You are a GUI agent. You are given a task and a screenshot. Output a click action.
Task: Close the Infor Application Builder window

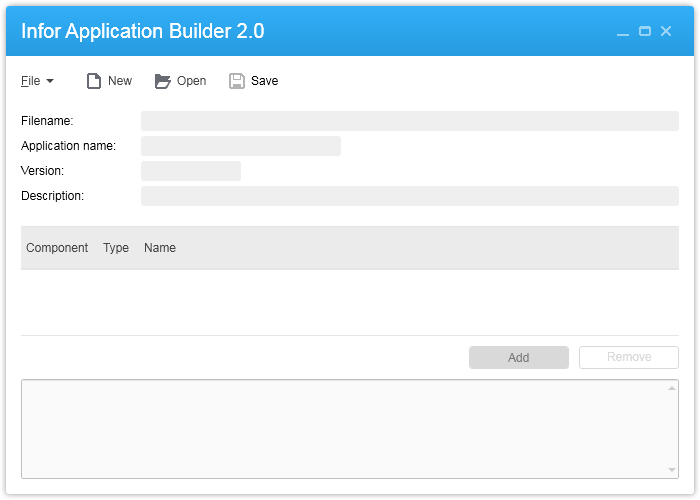coord(666,32)
